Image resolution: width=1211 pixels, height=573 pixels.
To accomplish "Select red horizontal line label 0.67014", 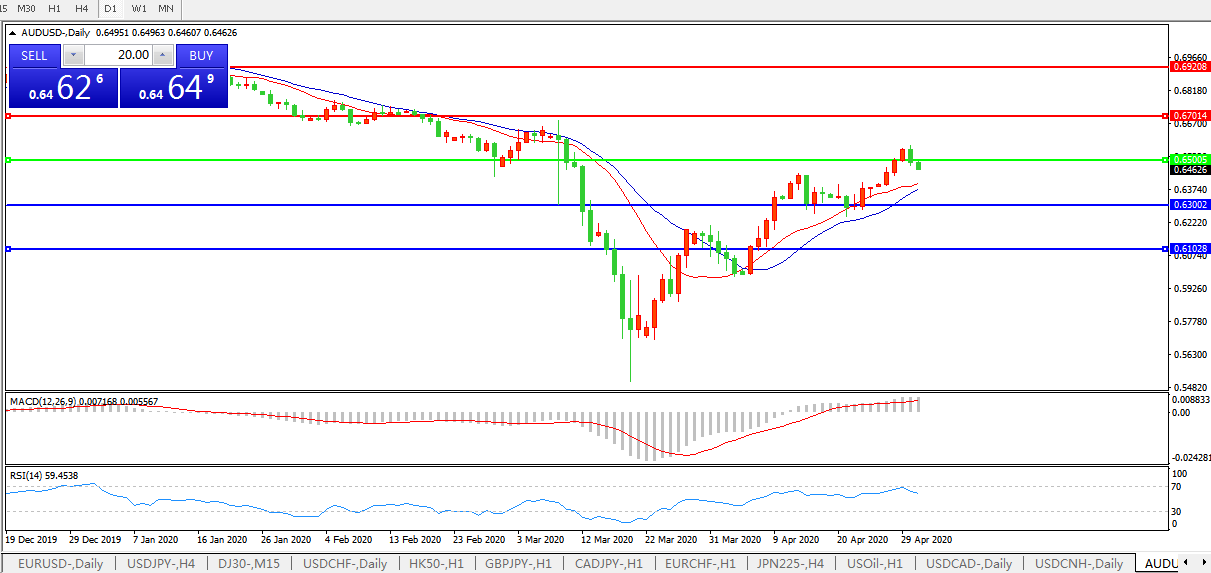I will click(1189, 116).
